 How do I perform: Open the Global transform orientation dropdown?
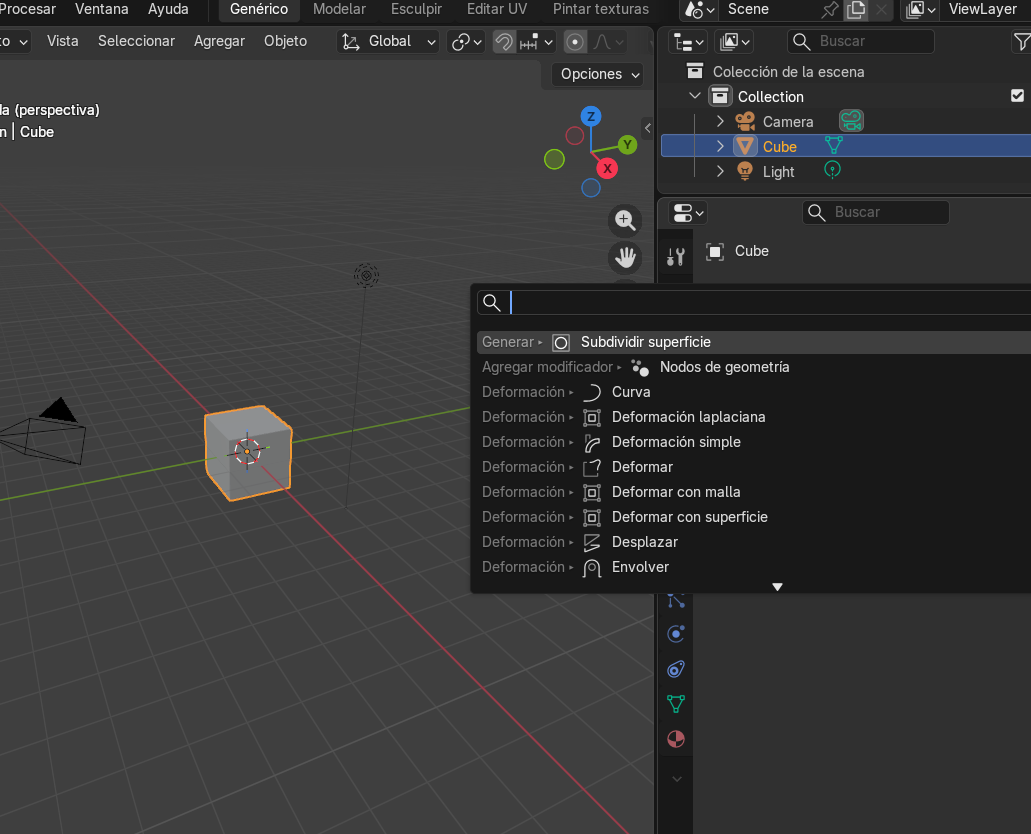389,42
